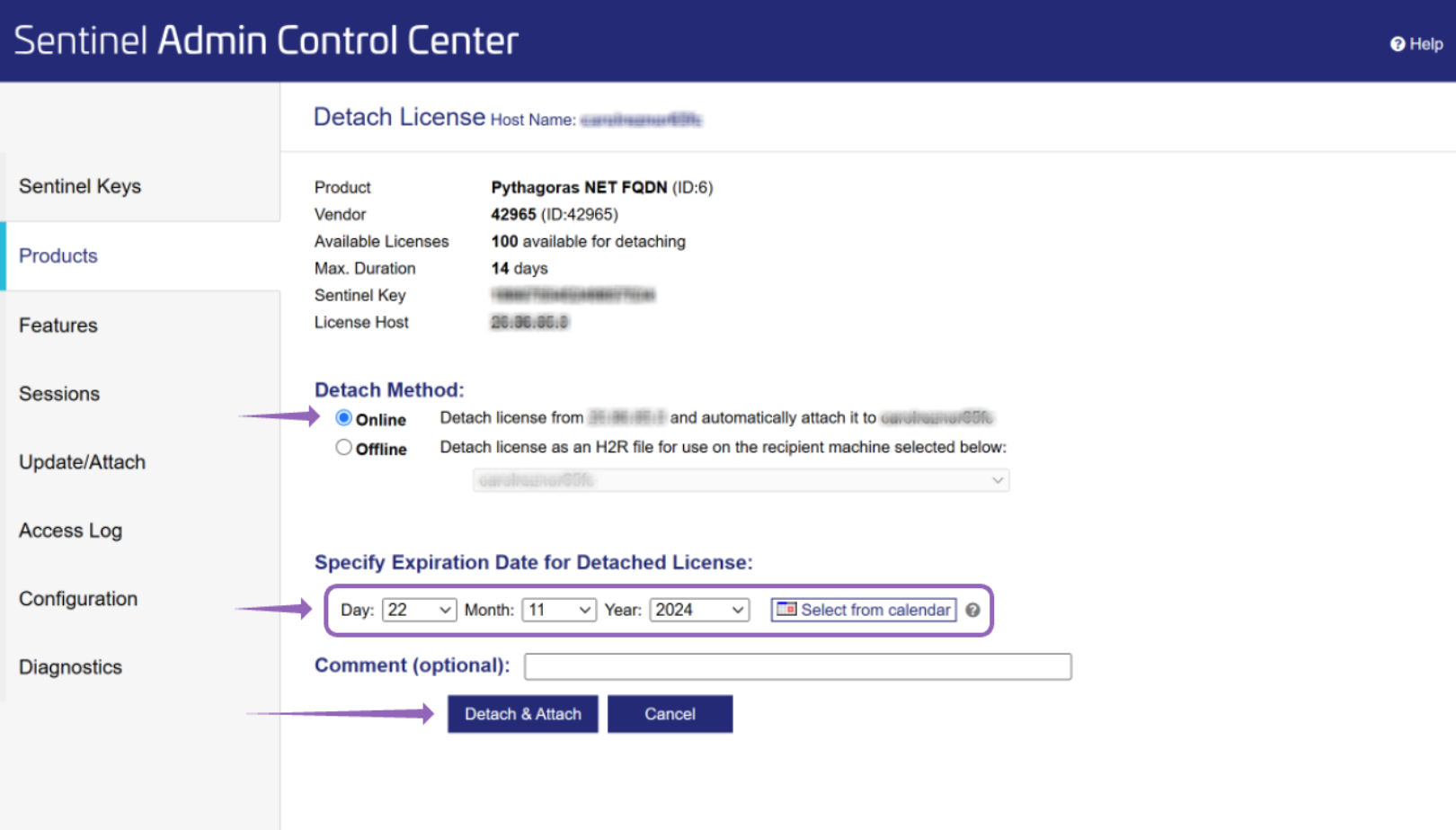Screen dimensions: 1456x830
Task: Click in the Comment (optional) field
Action: click(798, 666)
